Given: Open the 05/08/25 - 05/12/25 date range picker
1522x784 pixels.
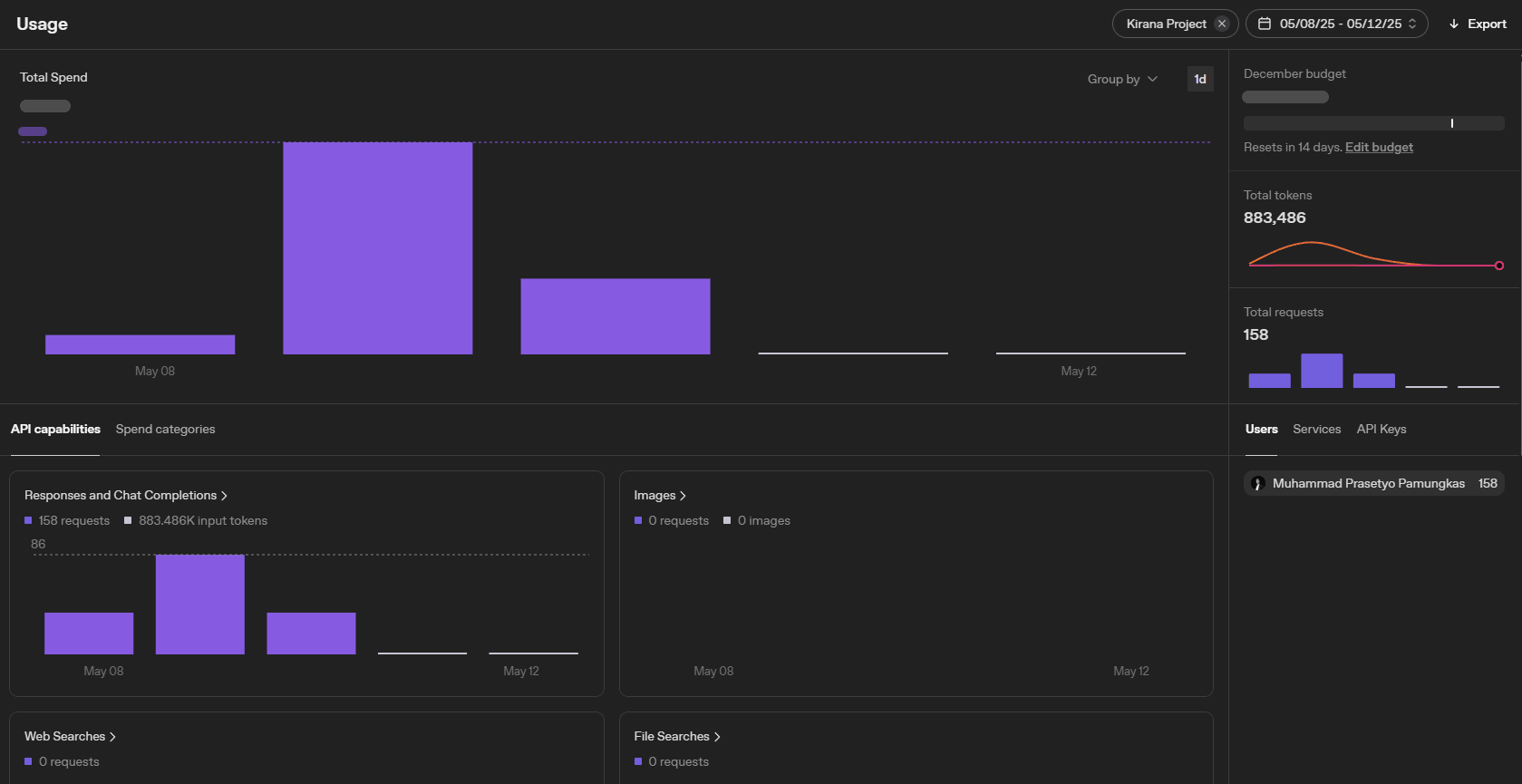Looking at the screenshot, I should pyautogui.click(x=1337, y=24).
